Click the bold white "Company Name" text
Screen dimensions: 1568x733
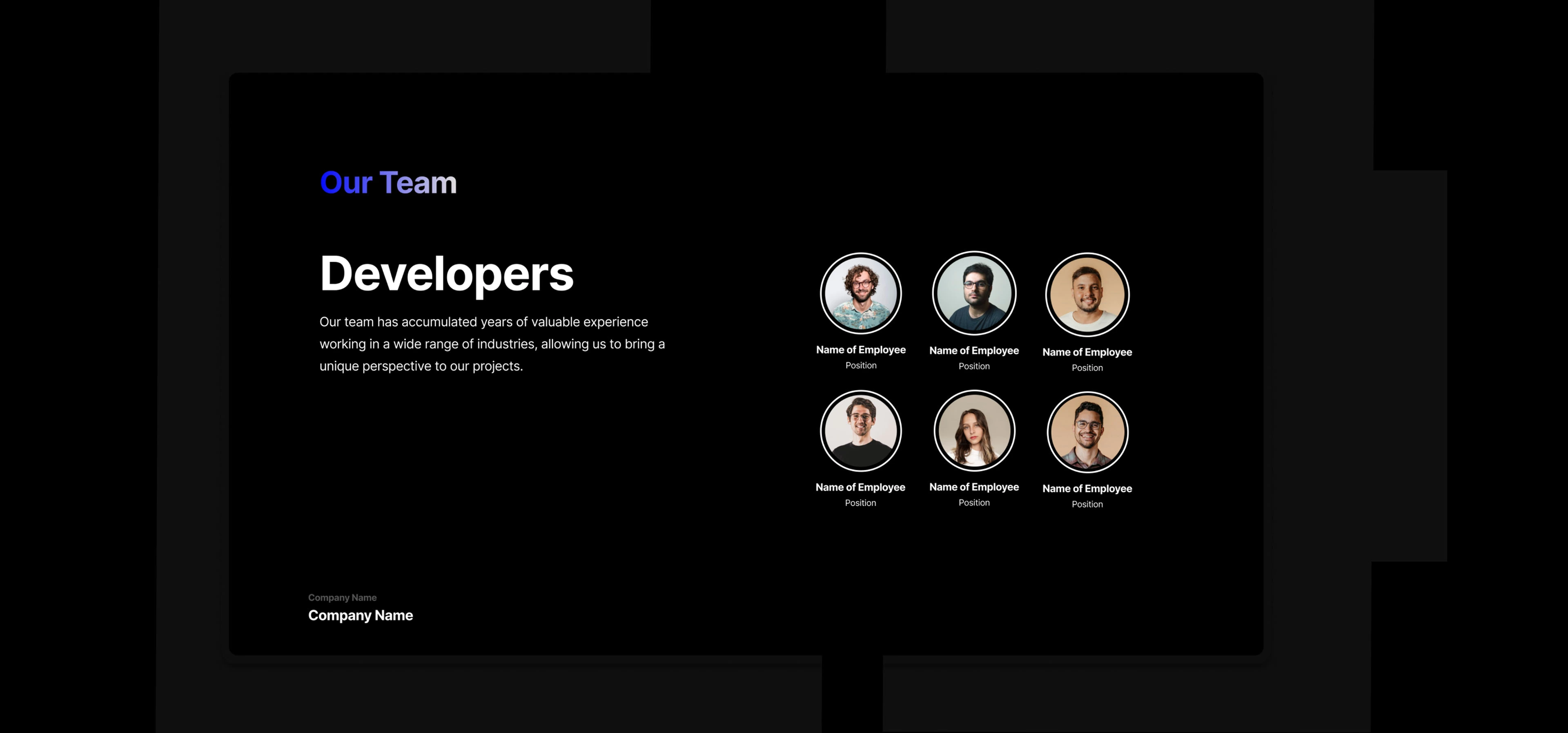click(360, 615)
